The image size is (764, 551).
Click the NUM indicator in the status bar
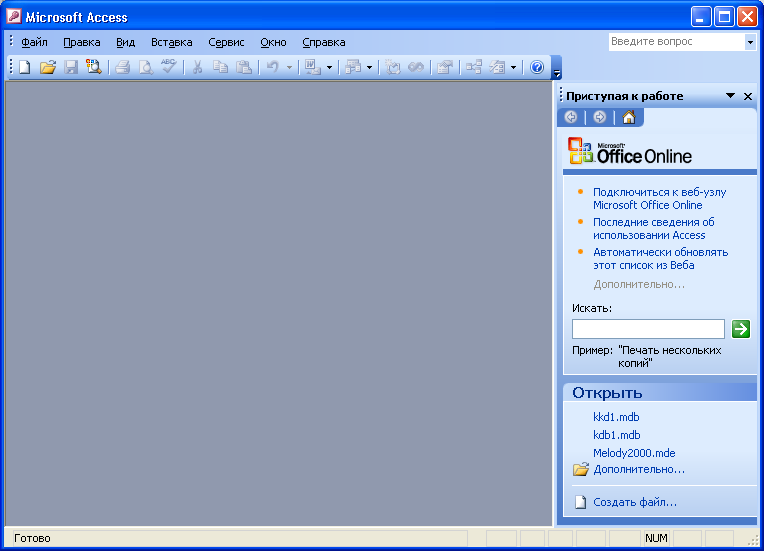coord(656,538)
